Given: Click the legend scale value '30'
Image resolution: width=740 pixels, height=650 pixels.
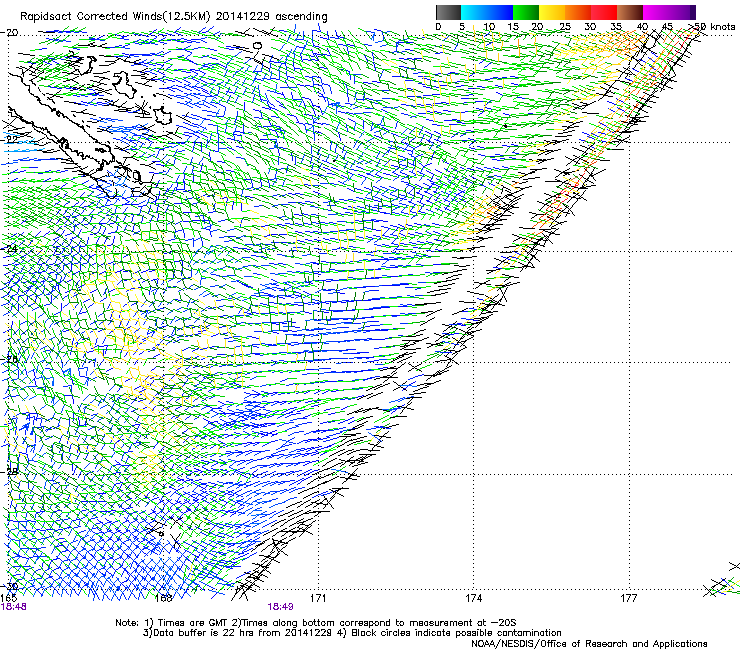Looking at the screenshot, I should [x=590, y=27].
